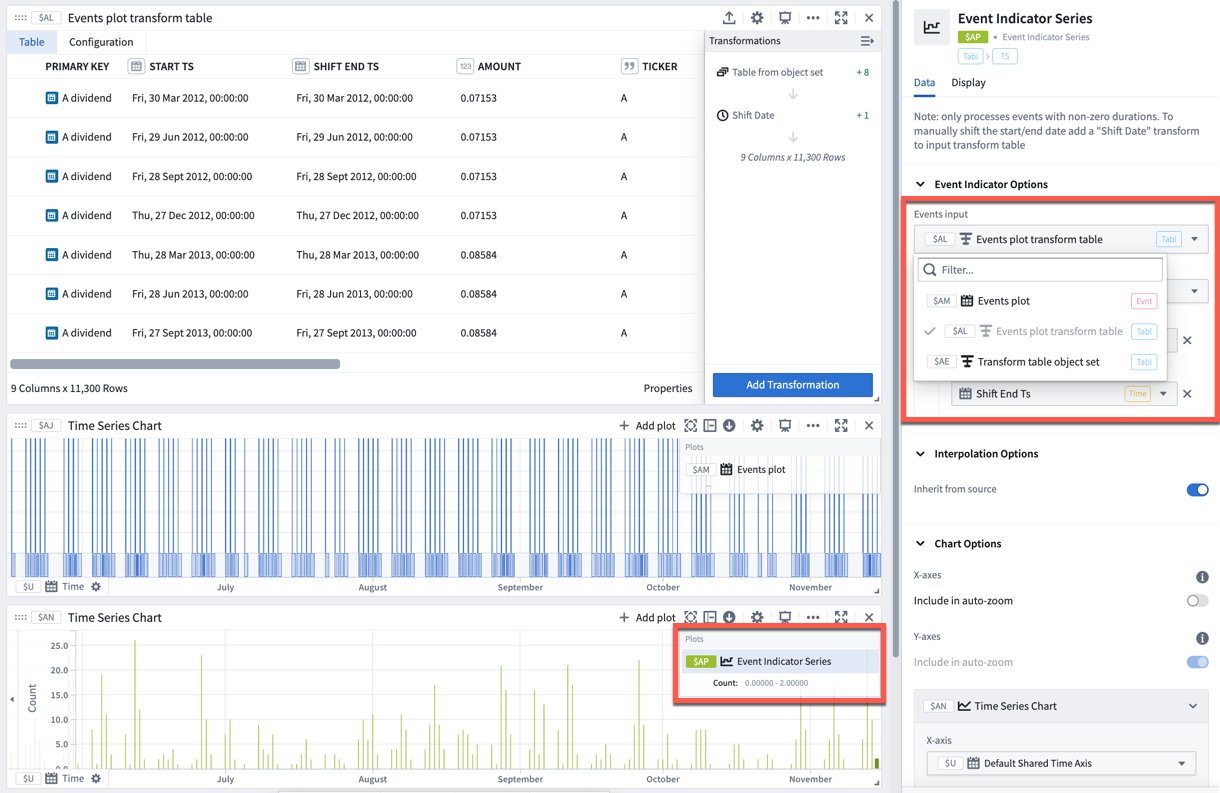Collapse Event Indicator Options section

pos(921,184)
